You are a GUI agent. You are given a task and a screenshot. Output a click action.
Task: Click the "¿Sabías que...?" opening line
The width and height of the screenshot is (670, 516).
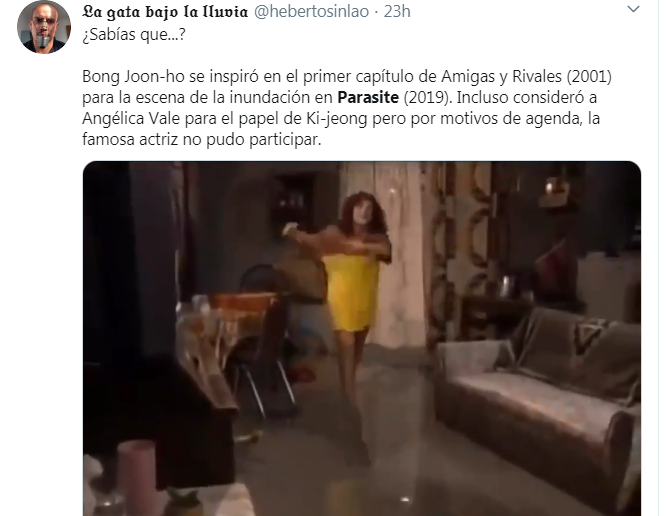coord(134,35)
